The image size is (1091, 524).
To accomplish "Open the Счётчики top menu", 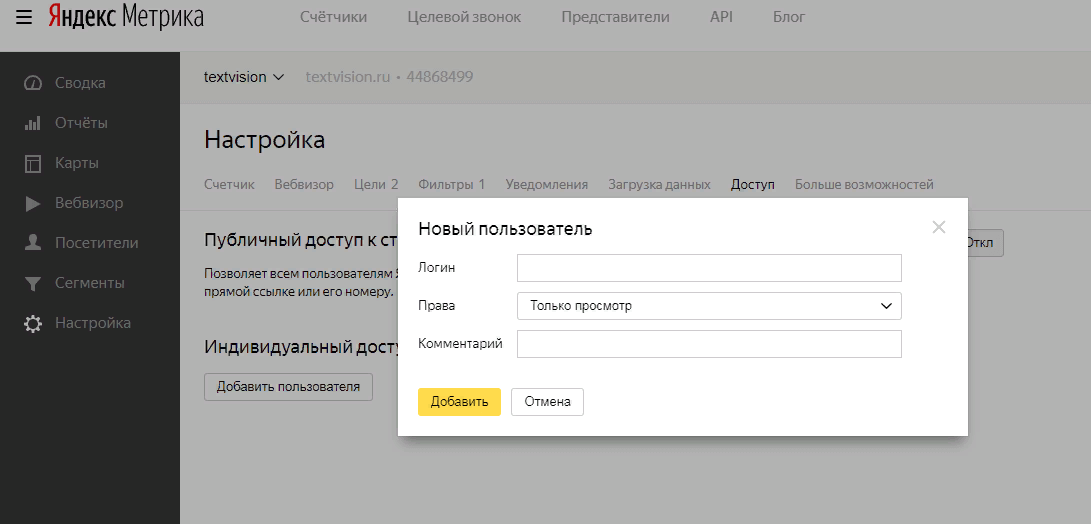I will point(333,17).
